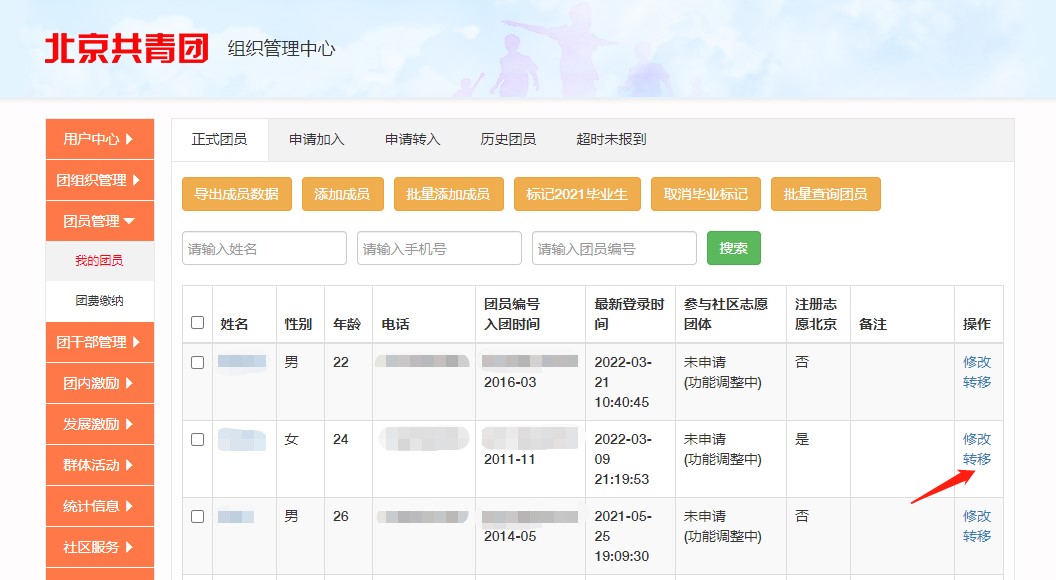This screenshot has height=580, width=1056.
Task: Go to the 超时未报到 tab
Action: 611,140
